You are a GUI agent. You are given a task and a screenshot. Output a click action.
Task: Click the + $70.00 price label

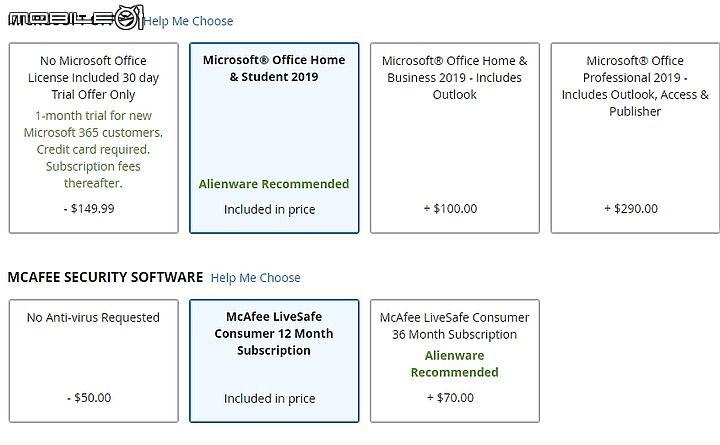(450, 398)
